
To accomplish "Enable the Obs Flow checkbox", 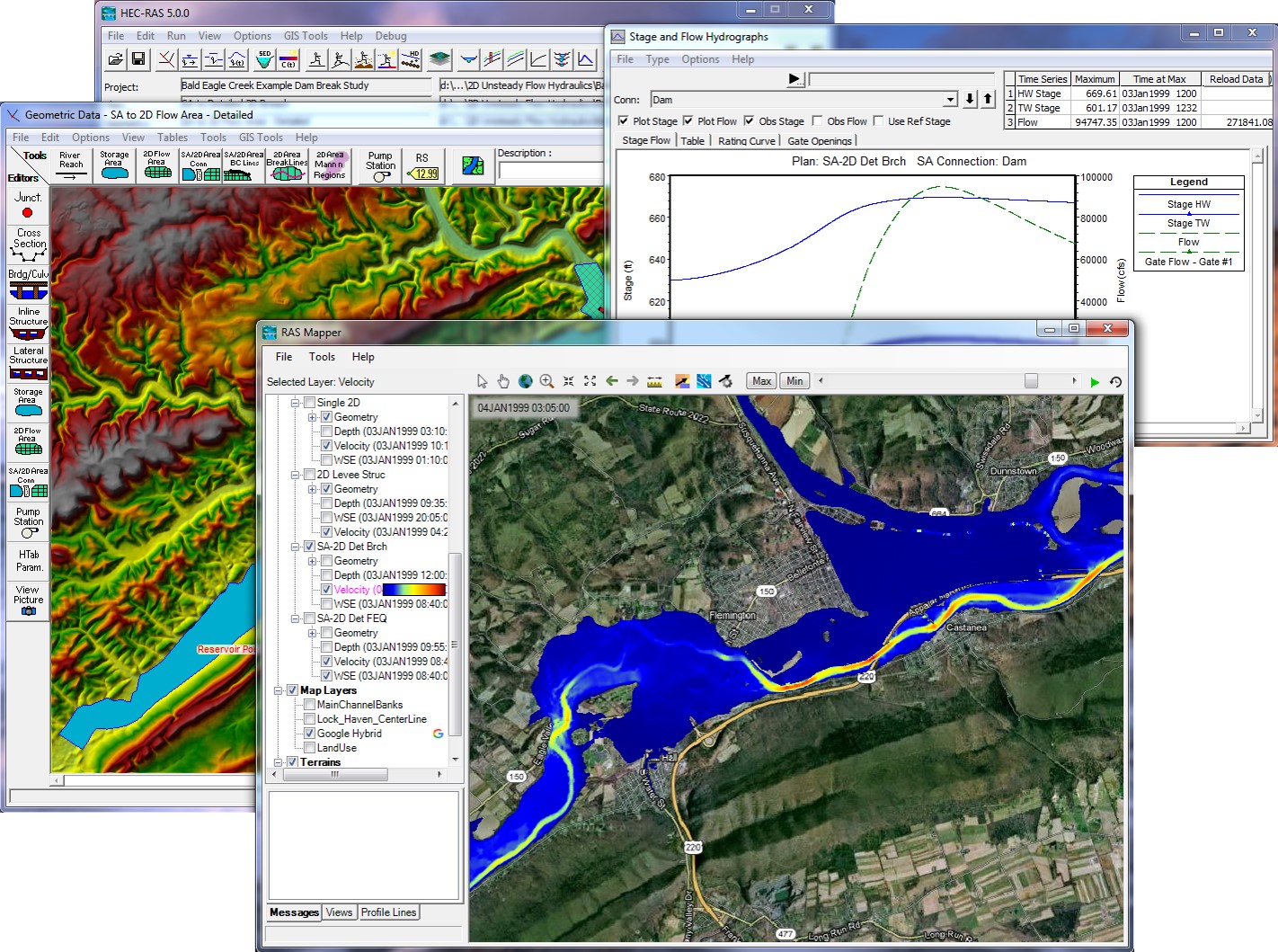I will pyautogui.click(x=817, y=120).
